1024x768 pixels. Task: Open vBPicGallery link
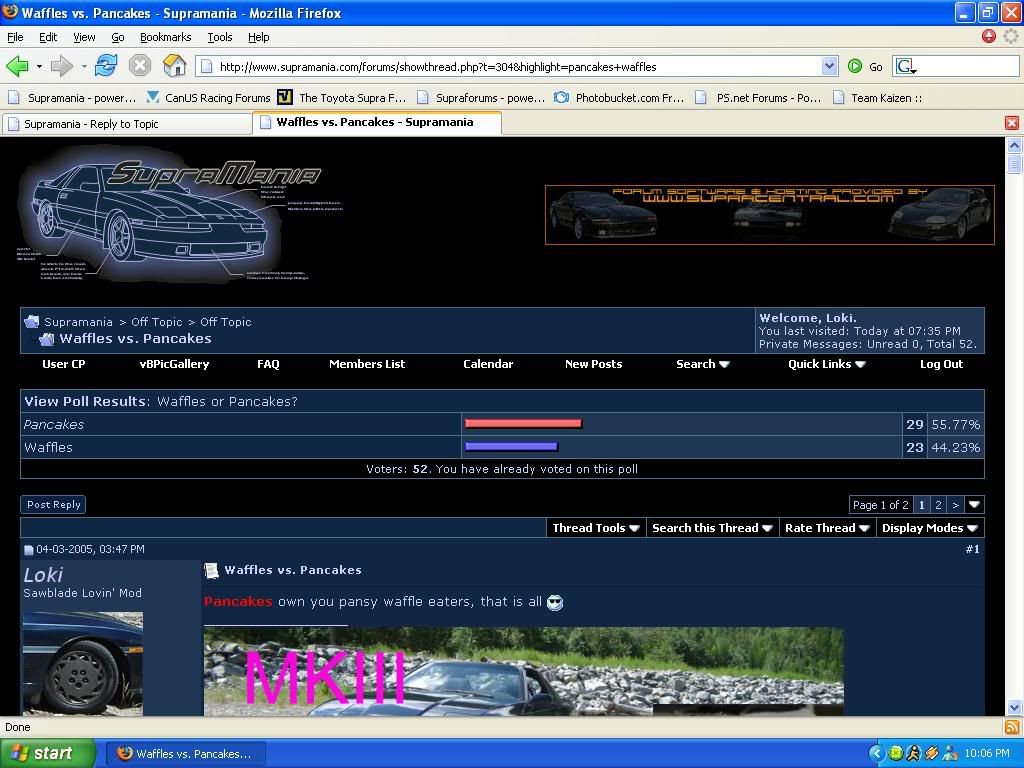[x=174, y=364]
